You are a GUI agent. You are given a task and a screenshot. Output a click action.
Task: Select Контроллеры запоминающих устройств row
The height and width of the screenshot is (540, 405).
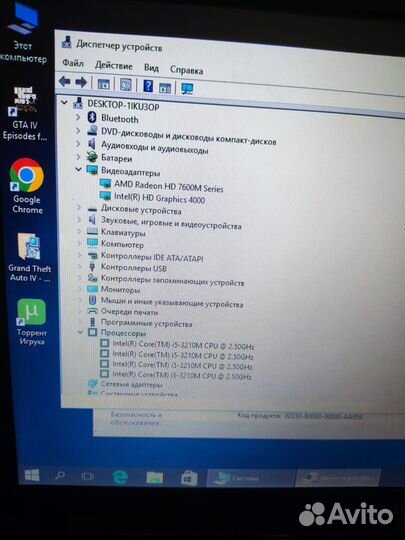click(172, 280)
